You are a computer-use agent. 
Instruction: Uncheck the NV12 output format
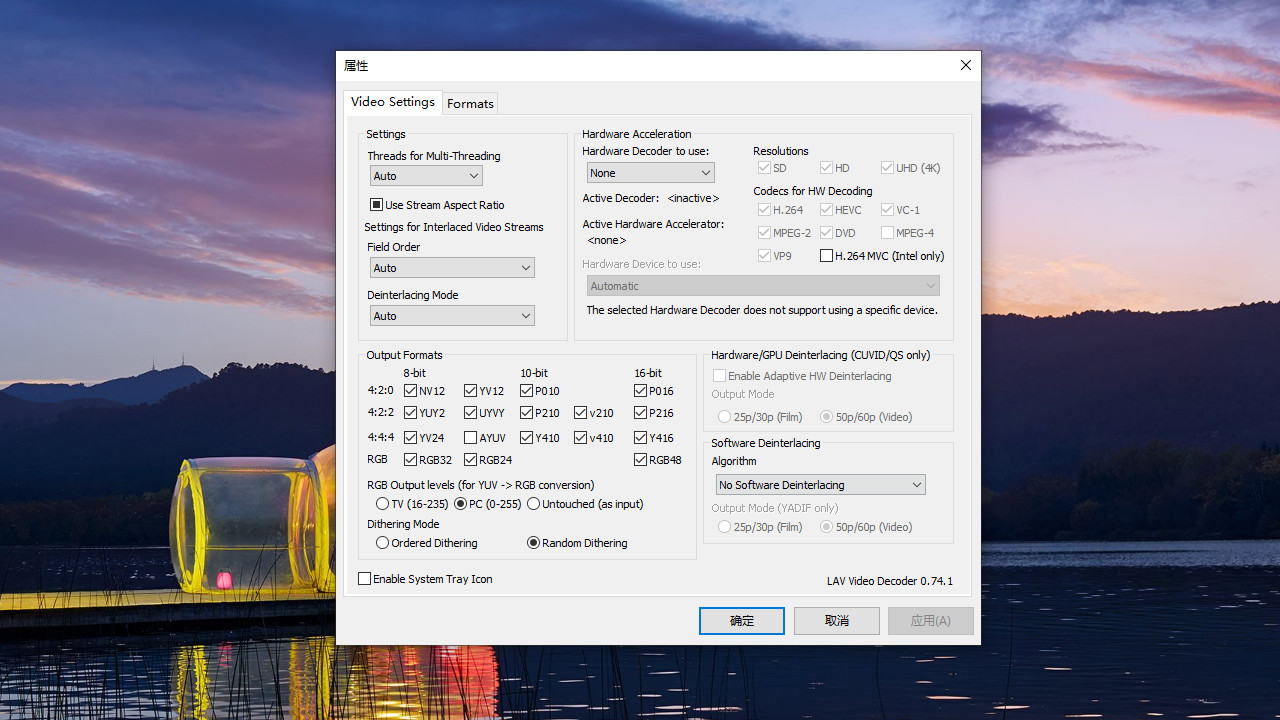pyautogui.click(x=411, y=391)
